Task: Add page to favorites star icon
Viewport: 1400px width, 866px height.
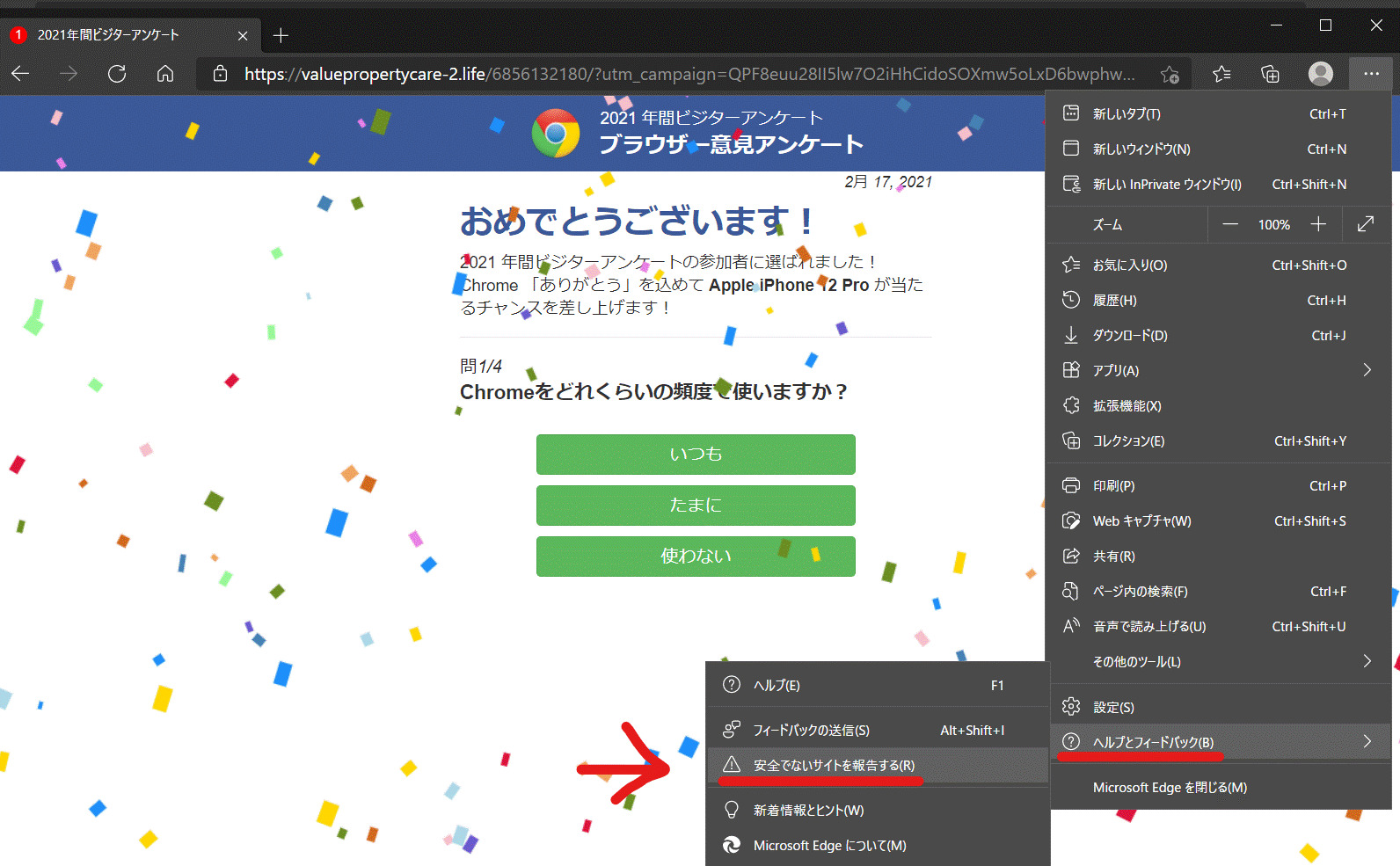Action: pos(1170,75)
